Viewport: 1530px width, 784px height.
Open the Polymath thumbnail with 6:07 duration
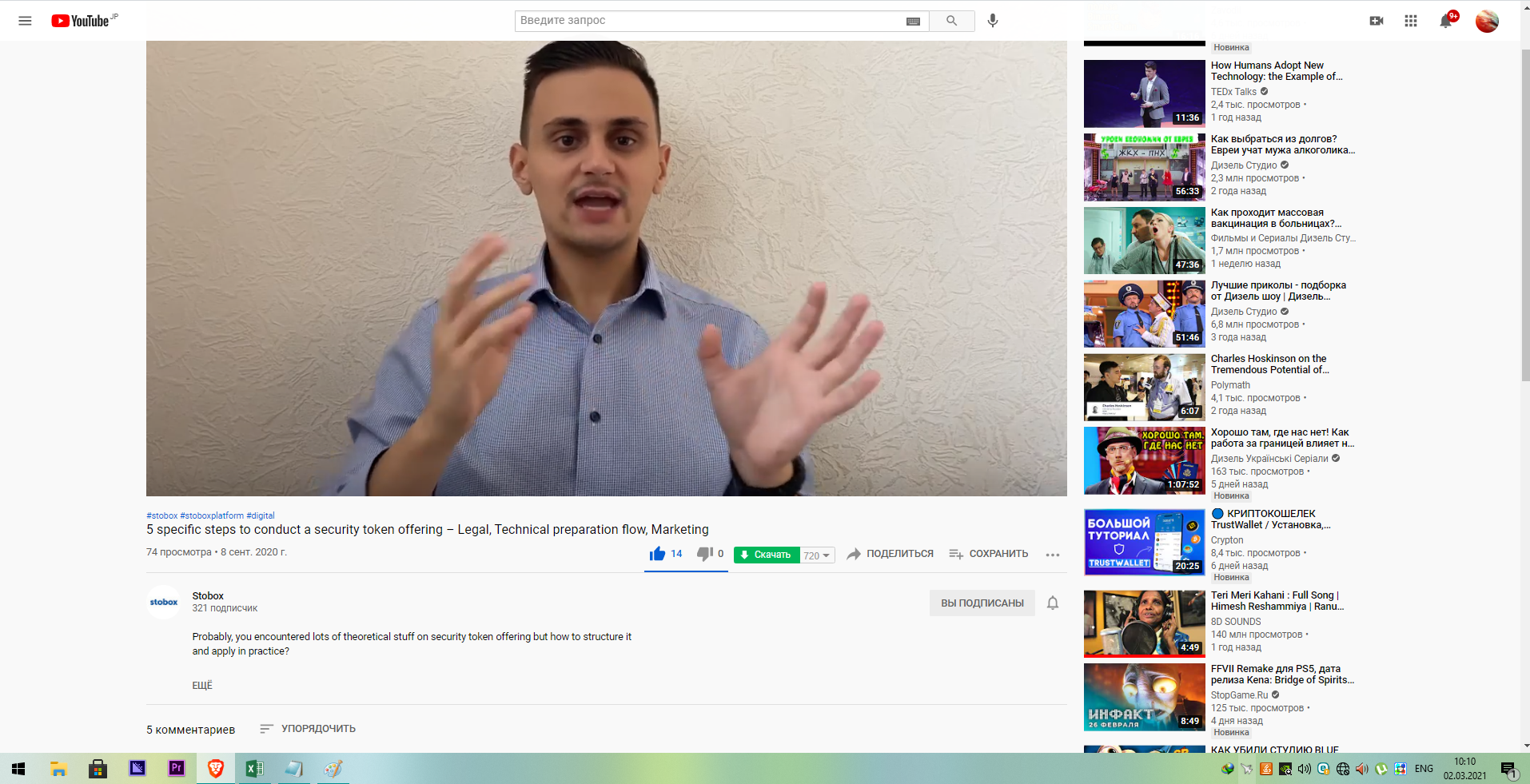(1145, 388)
